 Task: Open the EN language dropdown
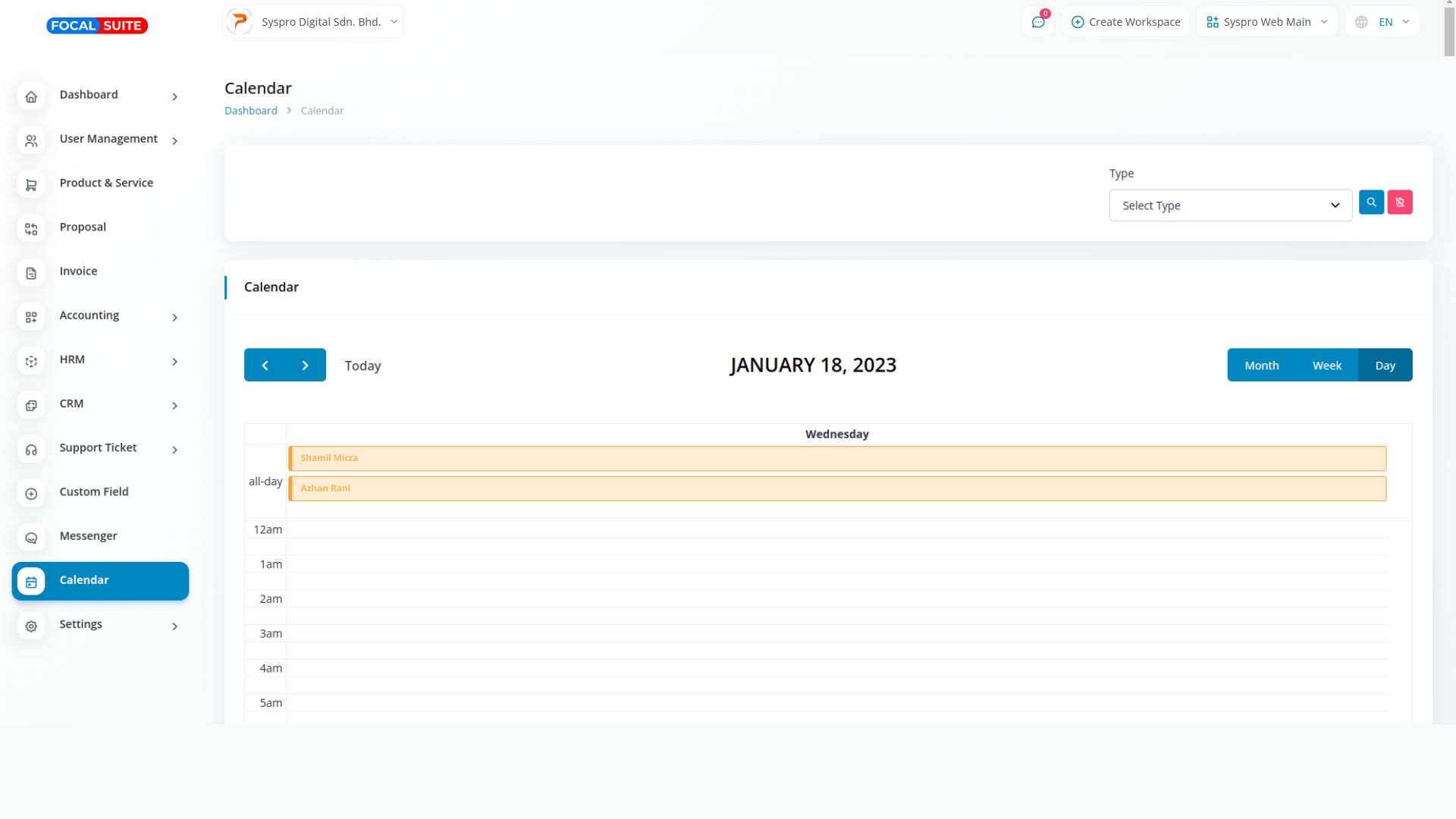pos(1382,22)
